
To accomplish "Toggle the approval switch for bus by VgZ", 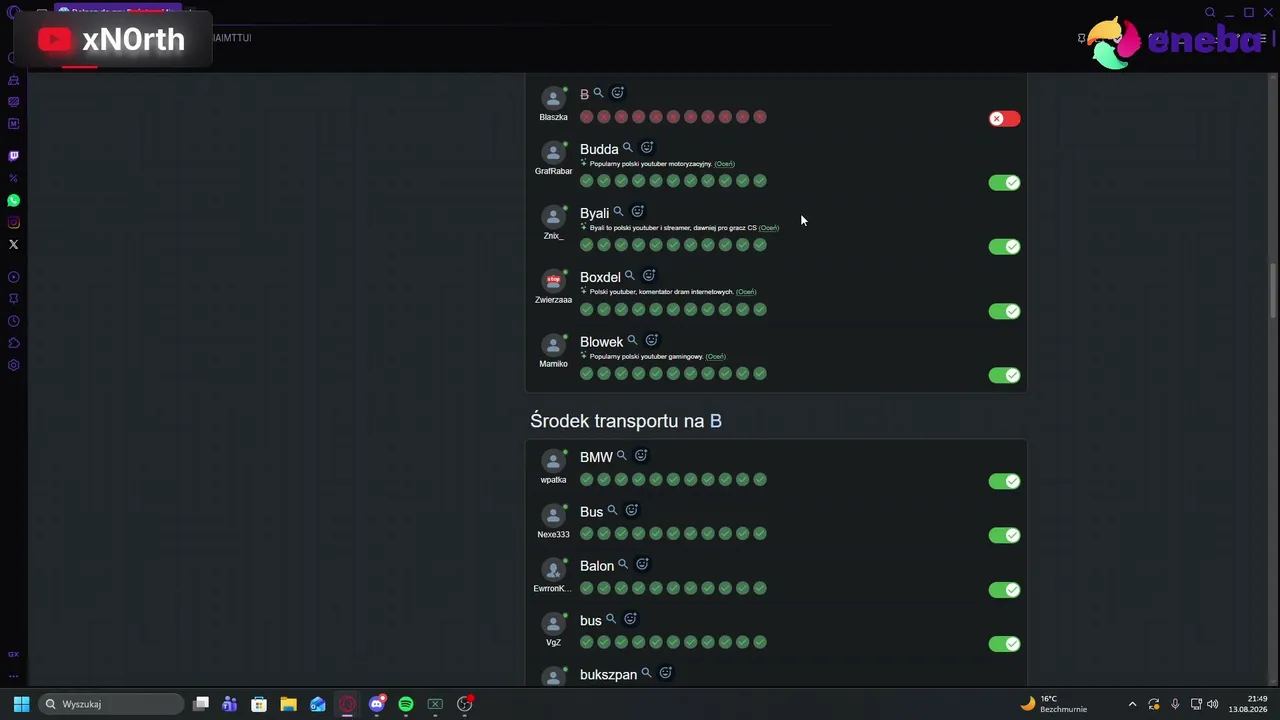I will click(x=1004, y=644).
